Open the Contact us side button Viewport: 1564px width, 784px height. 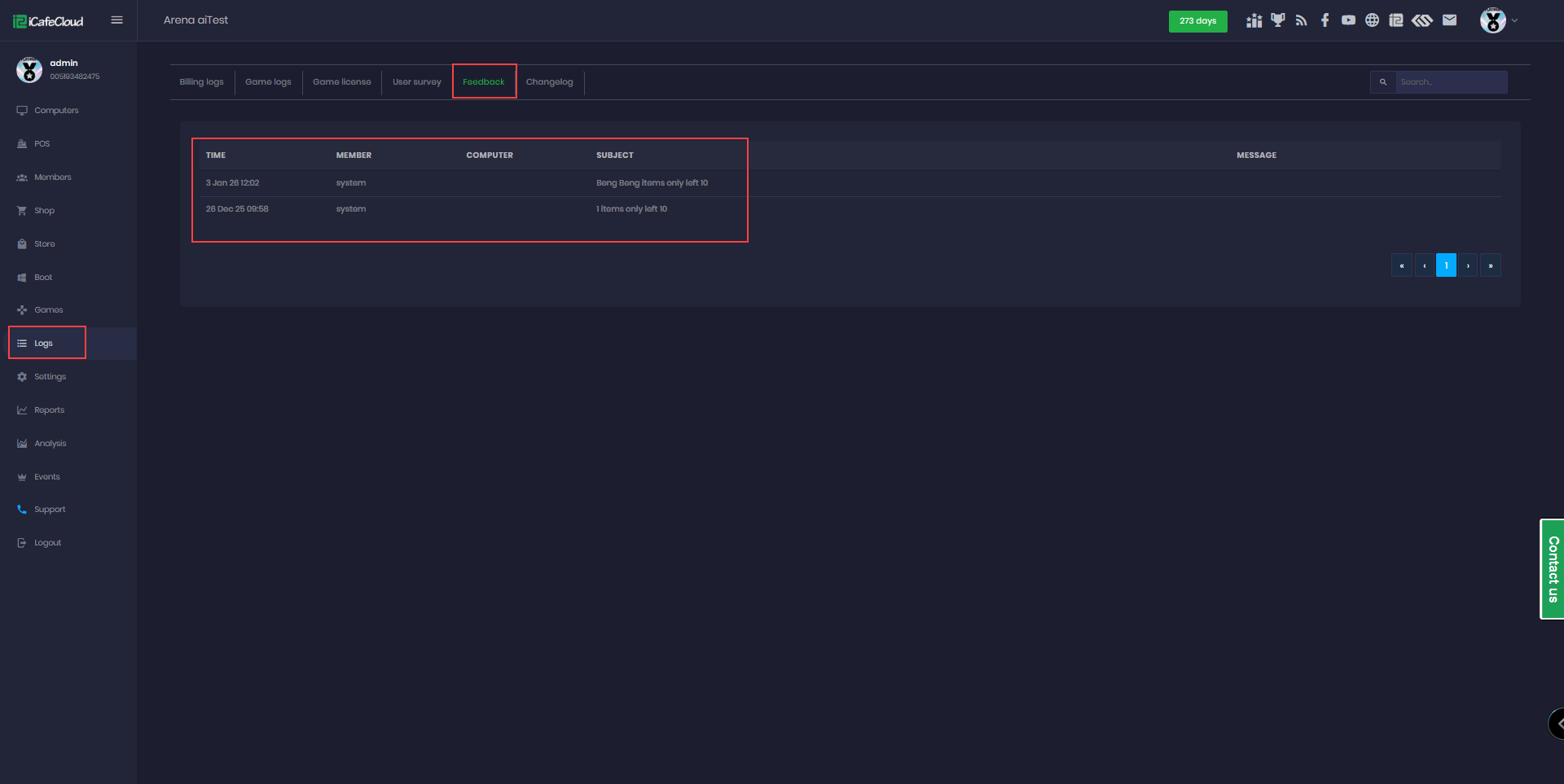click(1553, 569)
